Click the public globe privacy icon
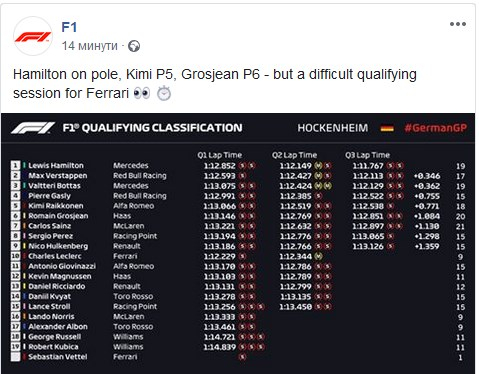Screen dimensions: 479x374 pos(134,46)
